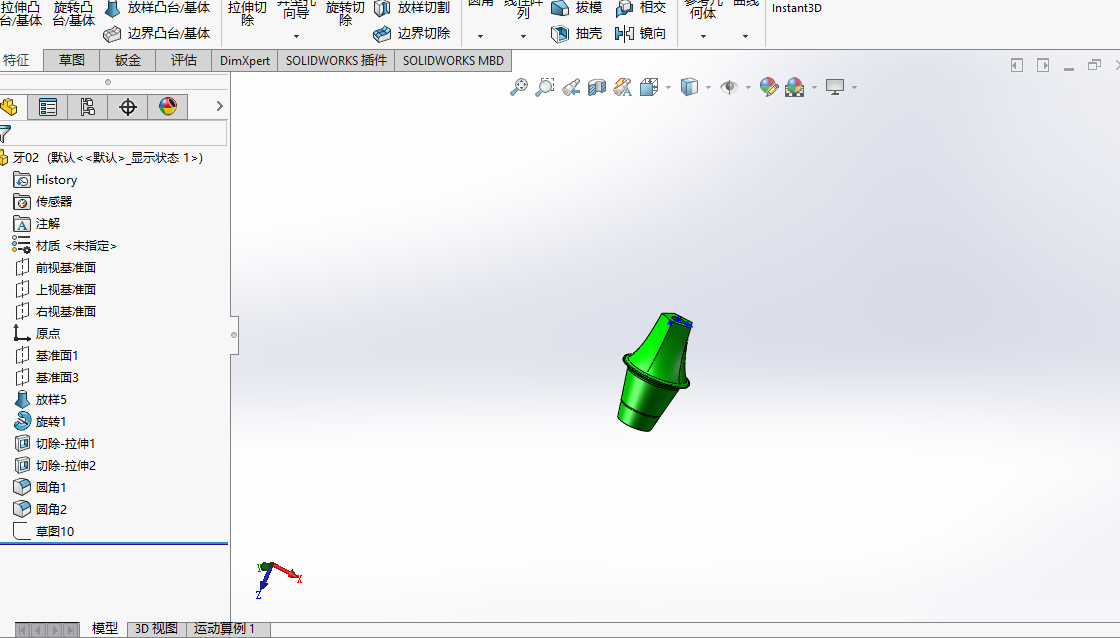Open the 3D 视图 bottom tab
Viewport: 1120px width, 638px height.
pyautogui.click(x=156, y=629)
